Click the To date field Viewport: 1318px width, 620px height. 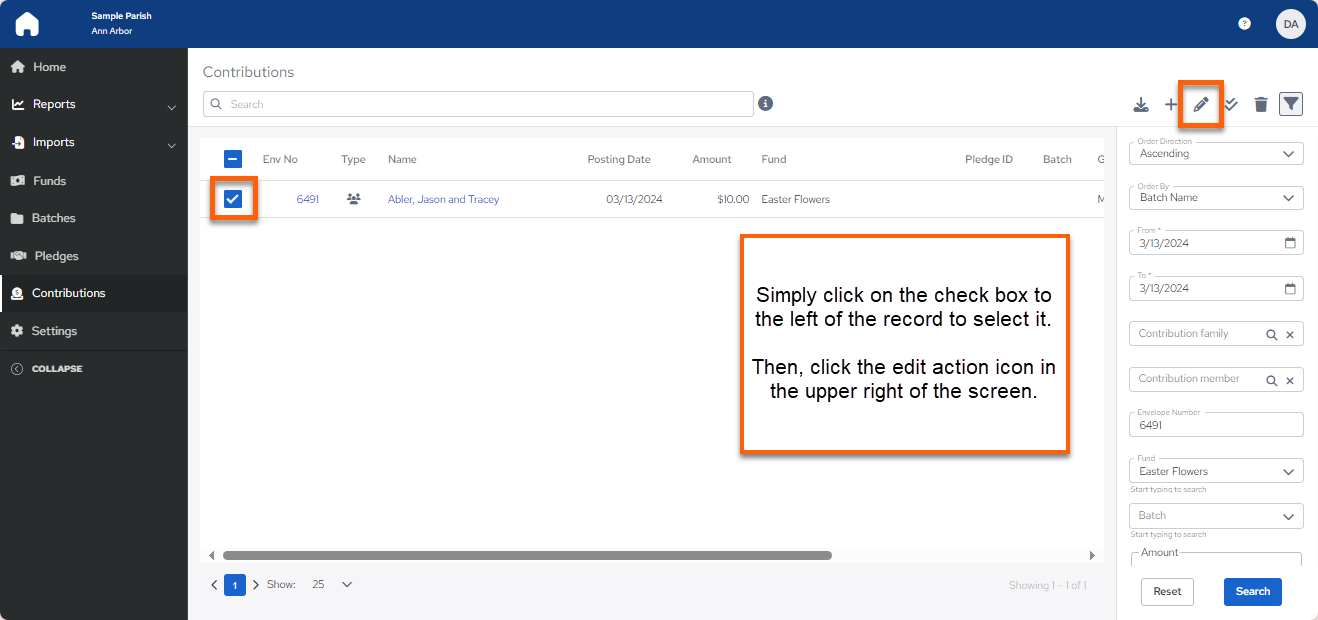click(x=1216, y=288)
